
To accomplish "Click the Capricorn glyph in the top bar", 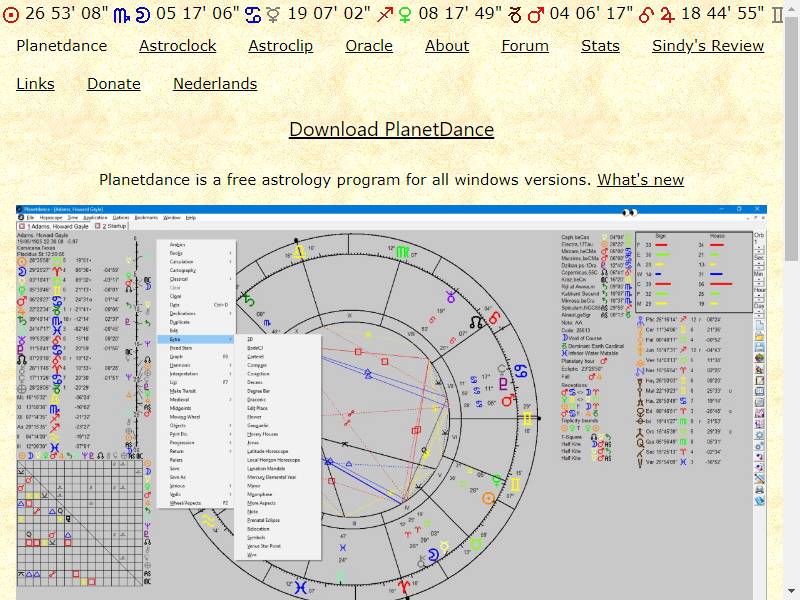I will [516, 15].
